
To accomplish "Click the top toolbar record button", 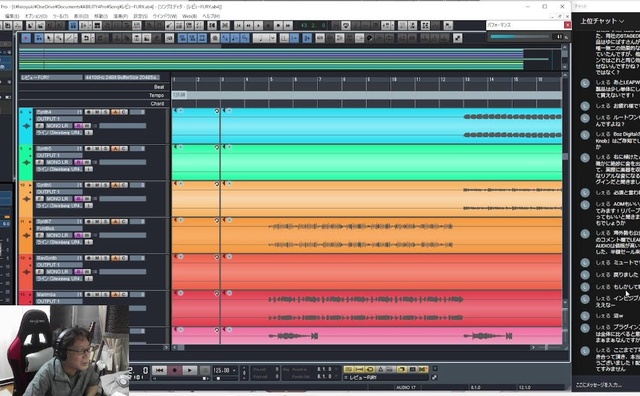I will [278, 25].
